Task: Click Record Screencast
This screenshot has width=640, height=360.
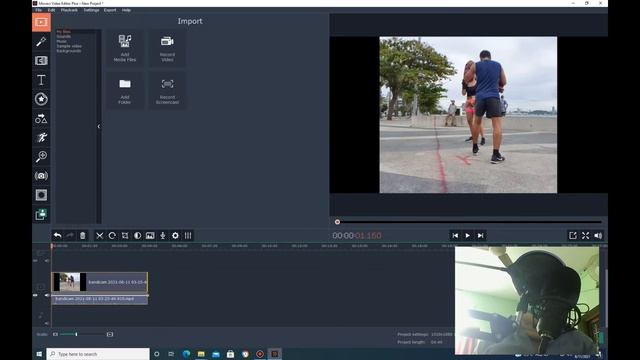Action: [167, 91]
